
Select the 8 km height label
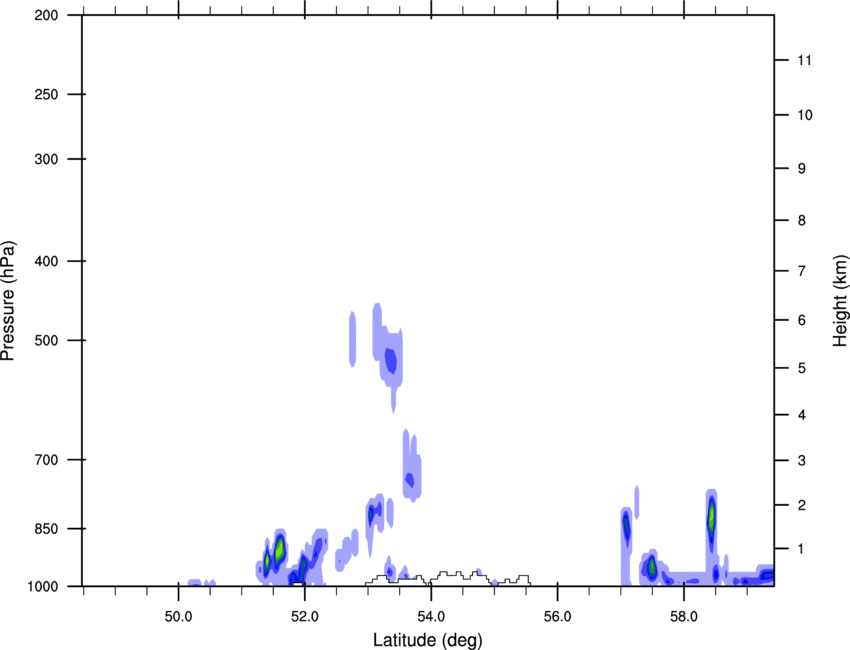click(802, 221)
